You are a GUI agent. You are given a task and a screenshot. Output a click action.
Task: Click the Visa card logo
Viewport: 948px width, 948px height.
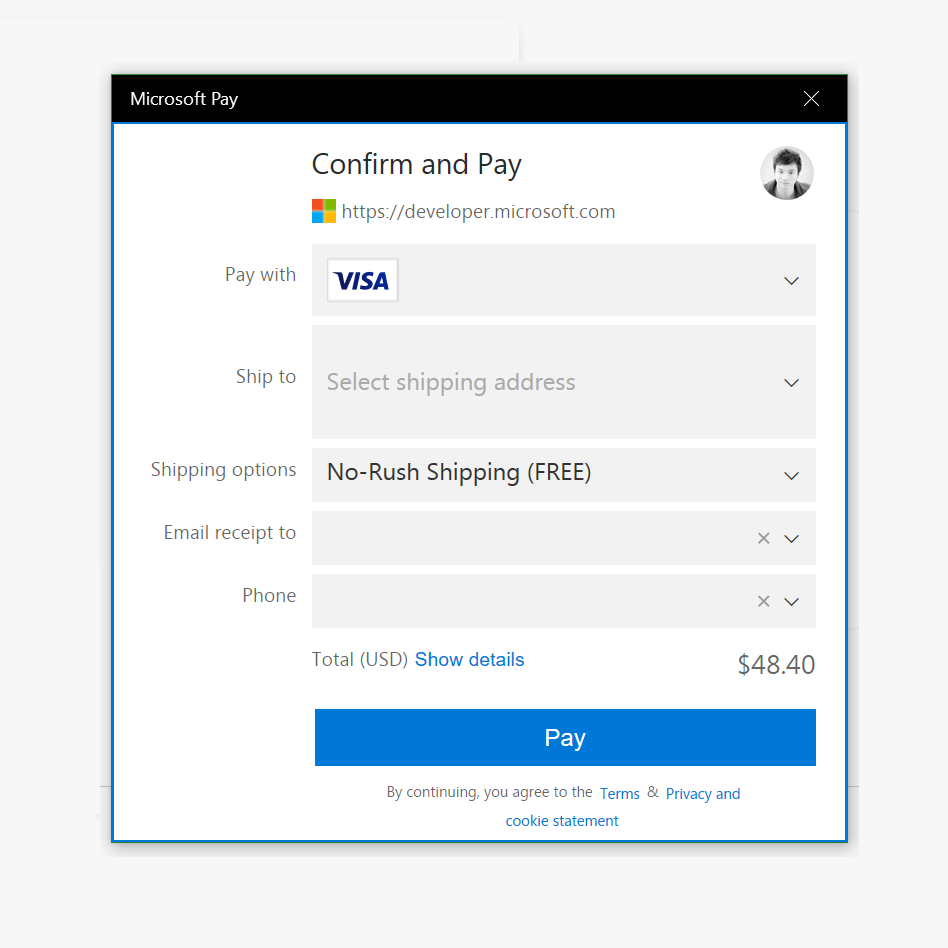coord(362,281)
